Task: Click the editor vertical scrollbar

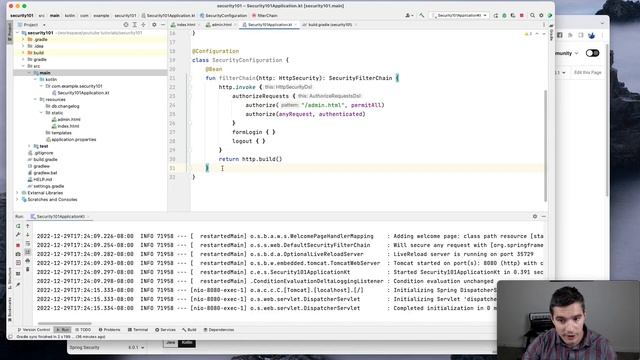Action: 546,145
